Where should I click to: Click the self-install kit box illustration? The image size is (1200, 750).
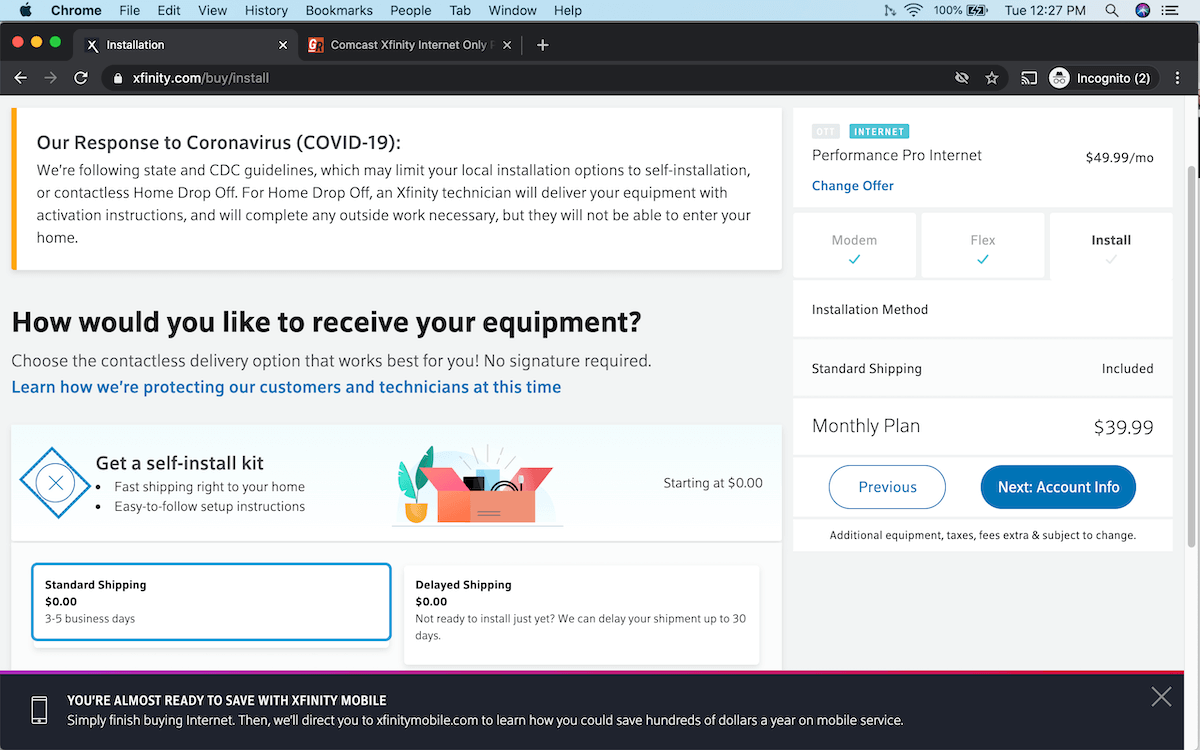tap(476, 486)
